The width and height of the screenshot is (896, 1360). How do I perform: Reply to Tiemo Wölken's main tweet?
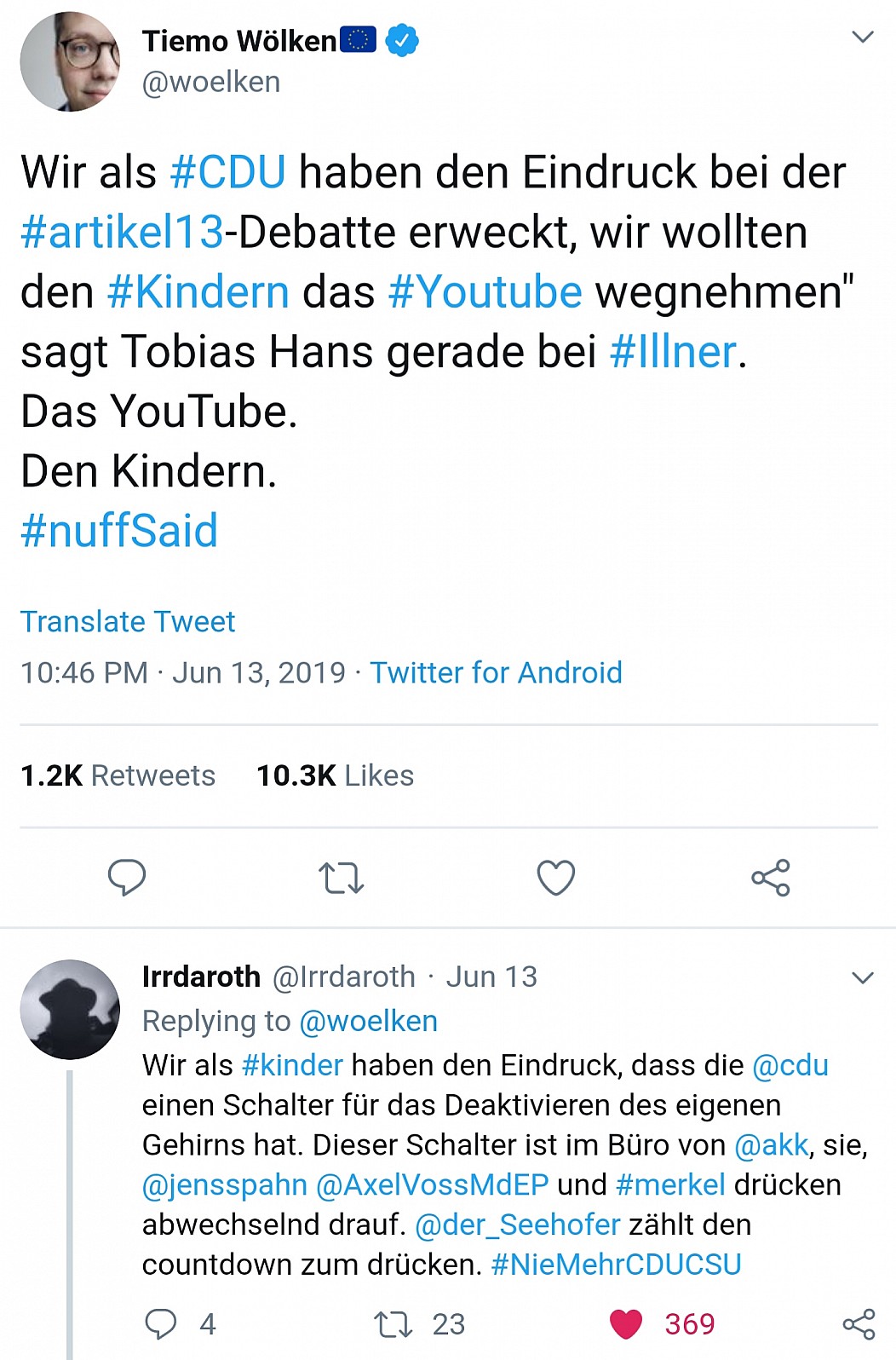point(127,878)
